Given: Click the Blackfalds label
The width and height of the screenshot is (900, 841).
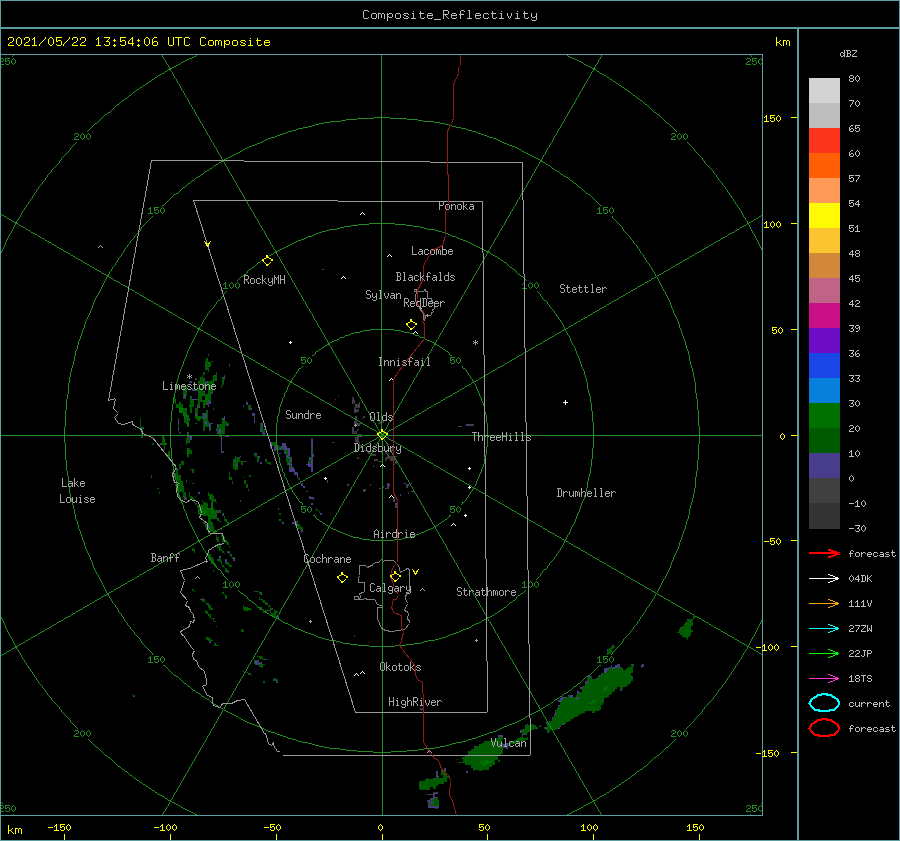Looking at the screenshot, I should pos(425,277).
